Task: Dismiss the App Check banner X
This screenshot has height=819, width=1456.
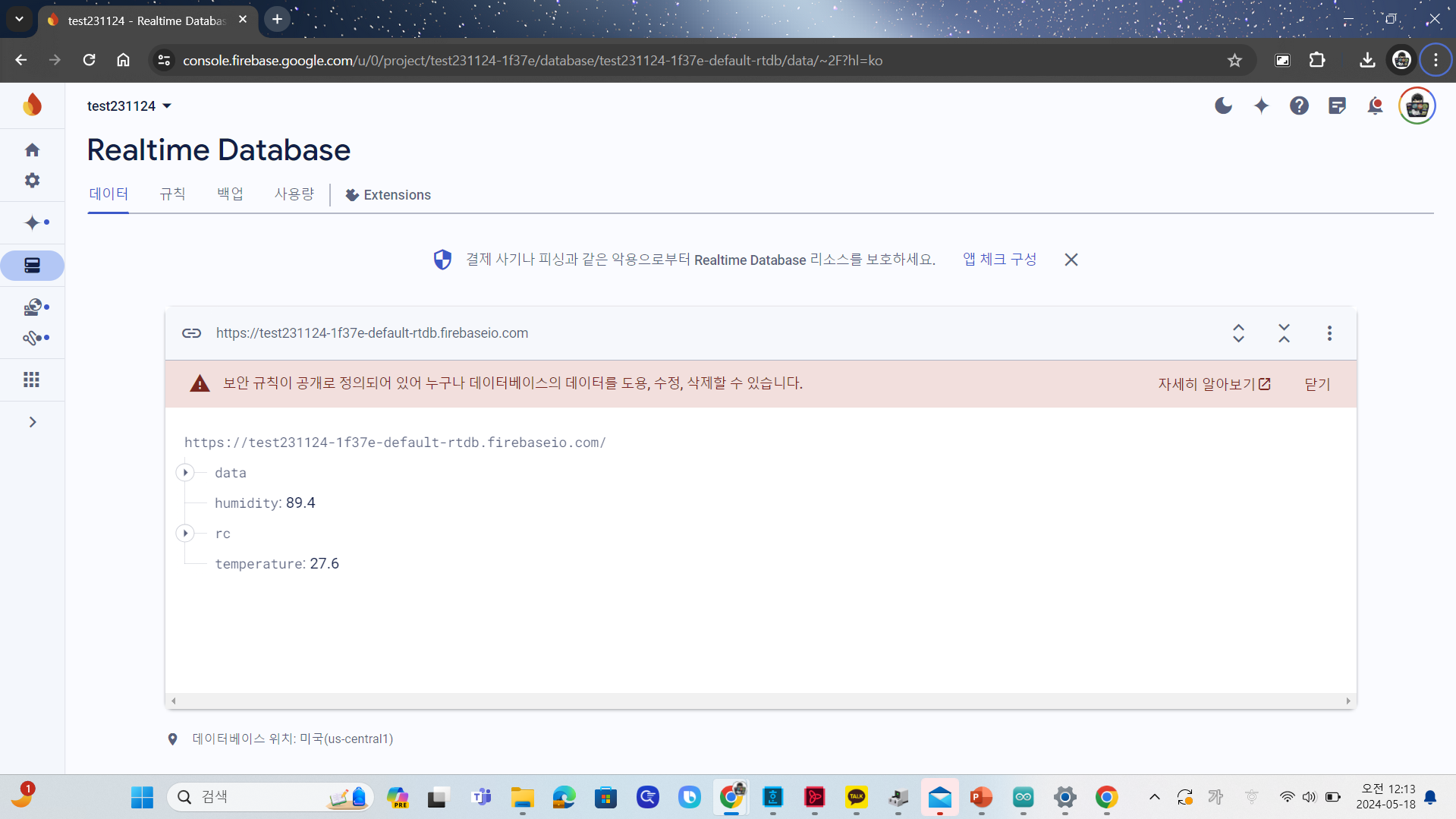Action: [1071, 260]
